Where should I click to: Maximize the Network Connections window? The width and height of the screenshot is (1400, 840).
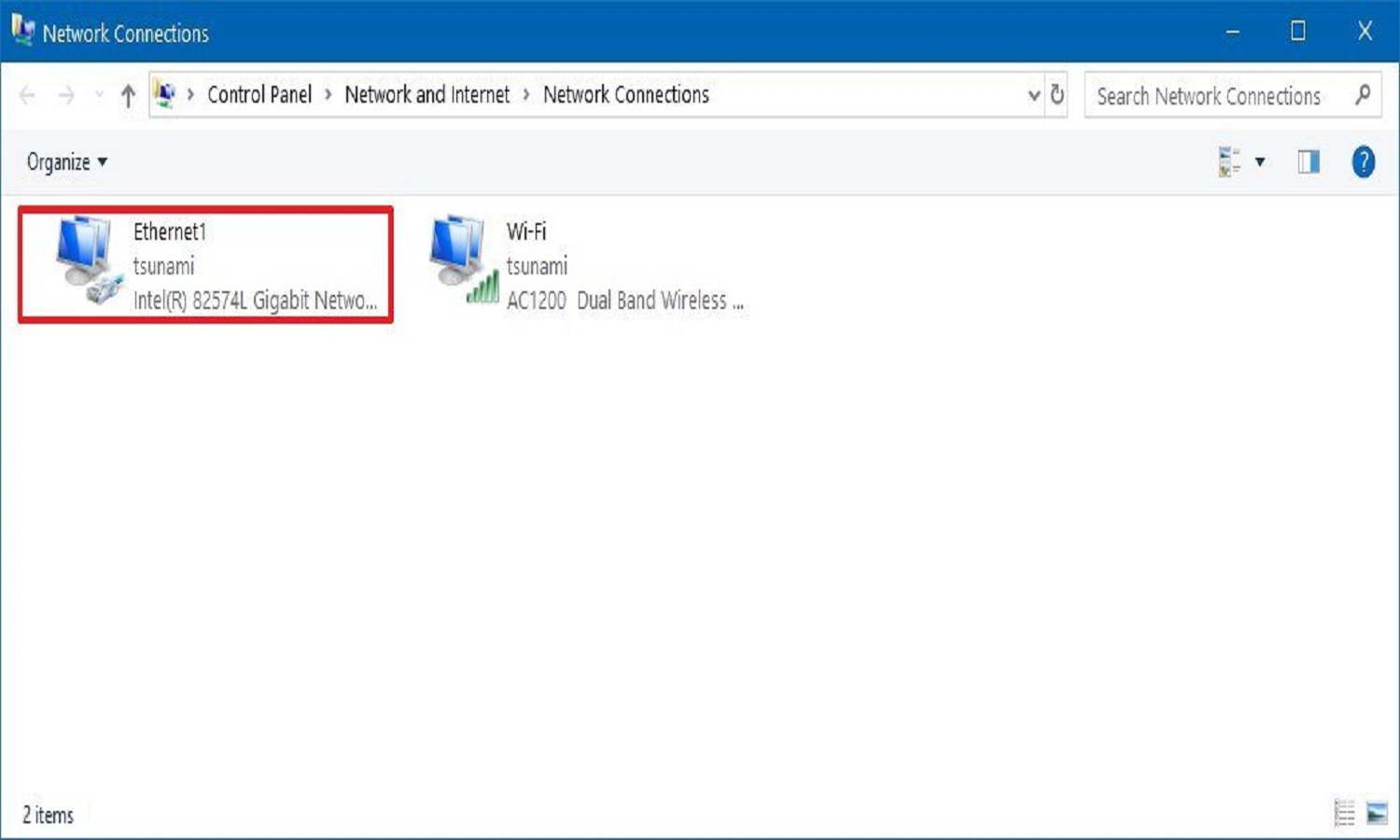click(x=1298, y=32)
